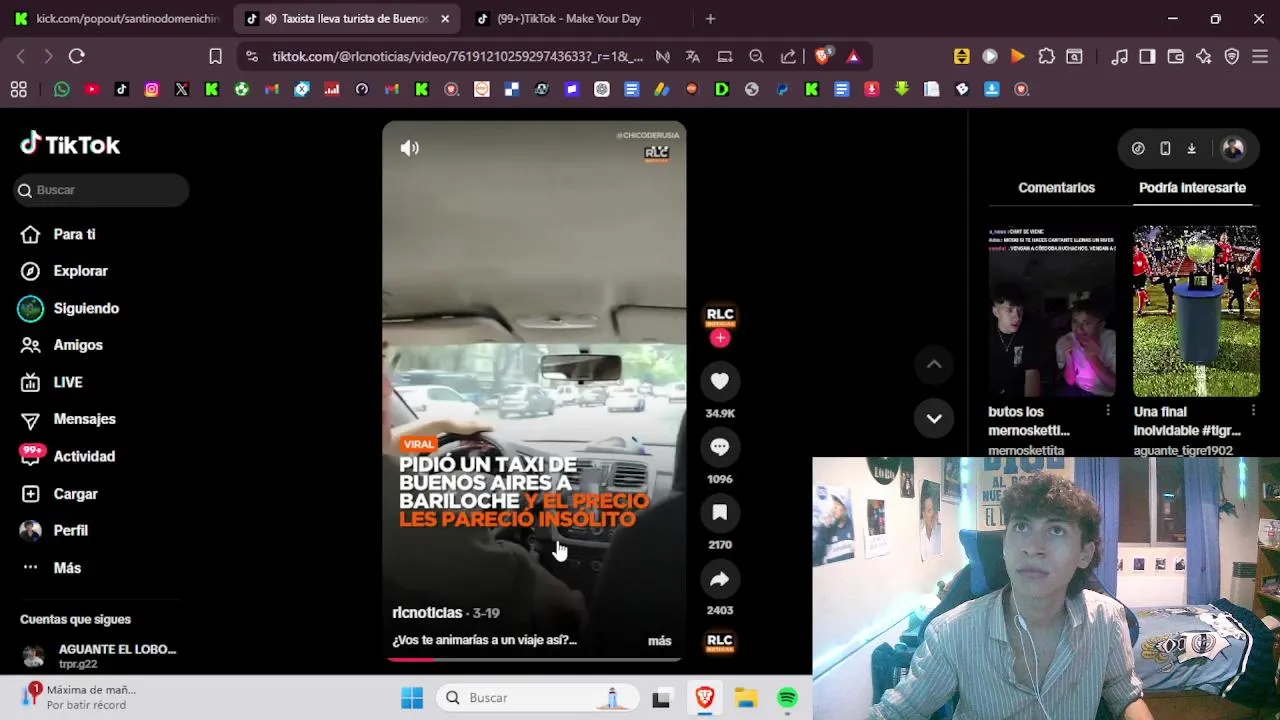Open the X (Twitter) bookmark
Image resolution: width=1280 pixels, height=720 pixels.
point(182,89)
